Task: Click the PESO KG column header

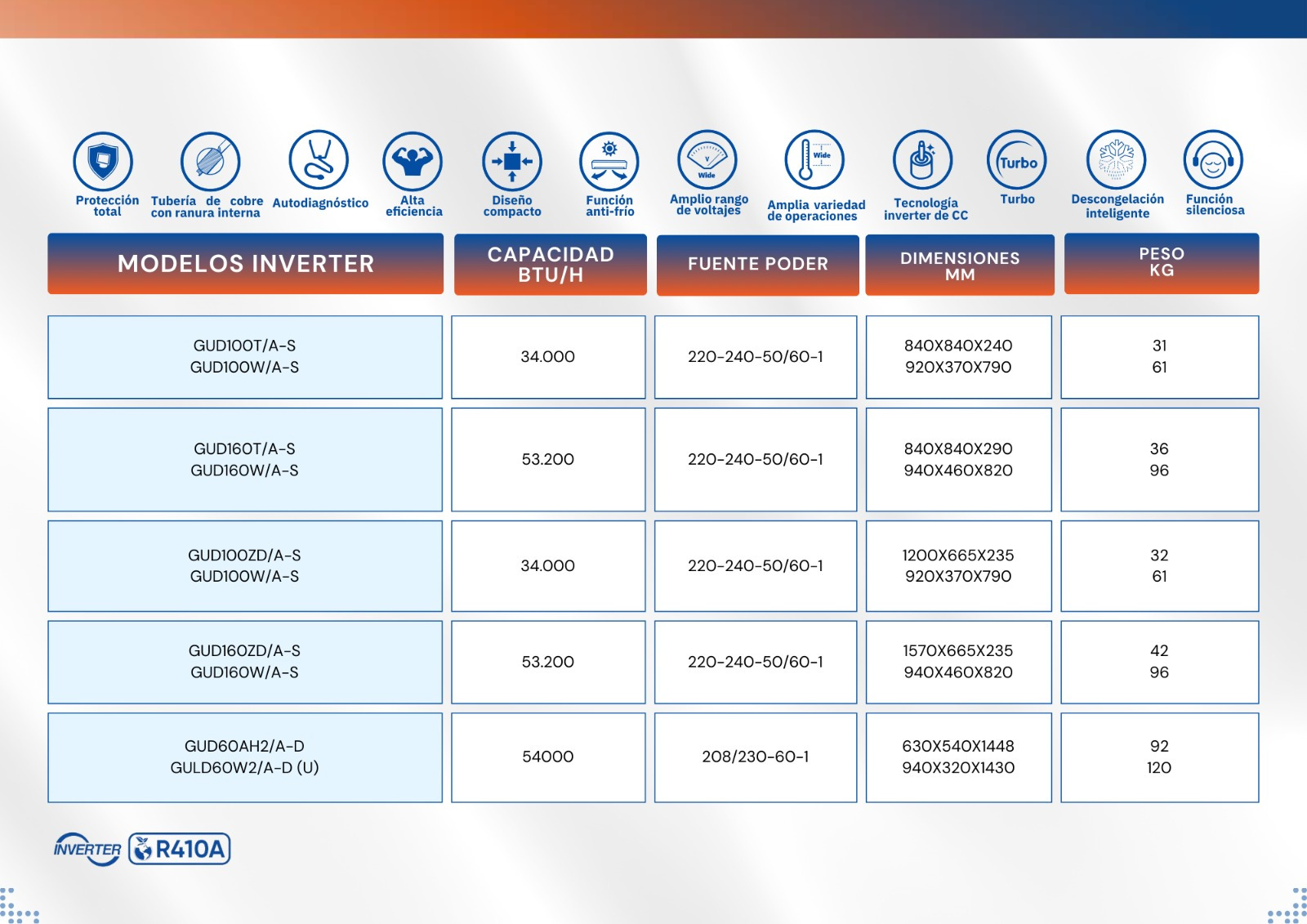Action: click(x=1161, y=263)
